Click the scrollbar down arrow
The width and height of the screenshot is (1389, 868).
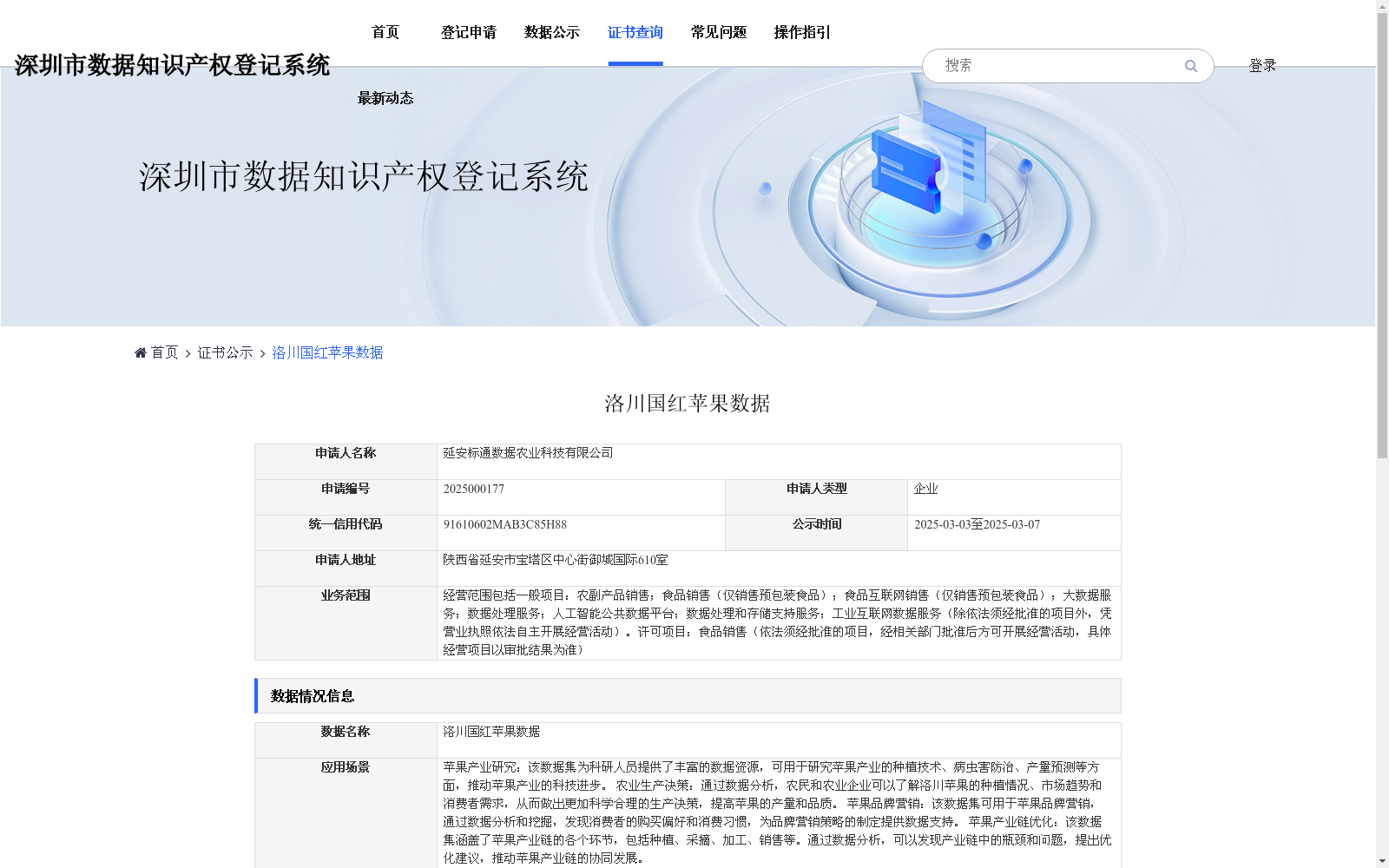tap(1382, 860)
